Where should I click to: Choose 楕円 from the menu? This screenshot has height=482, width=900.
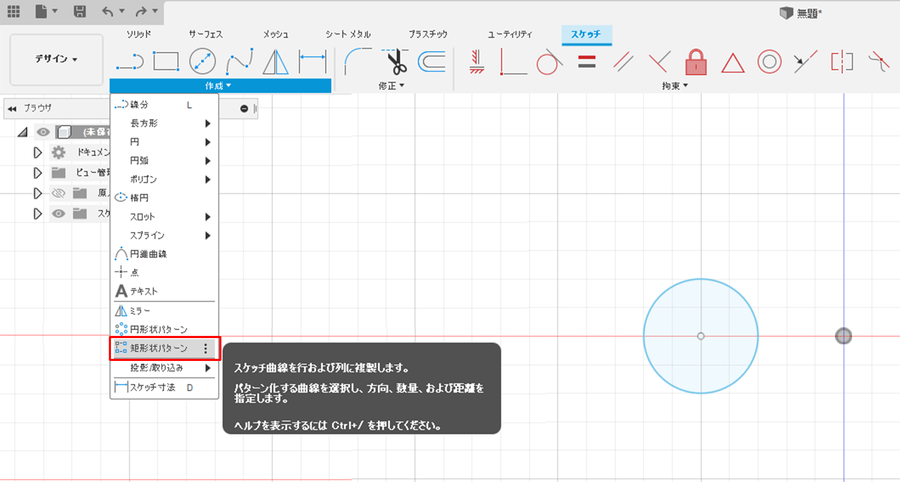[164, 198]
